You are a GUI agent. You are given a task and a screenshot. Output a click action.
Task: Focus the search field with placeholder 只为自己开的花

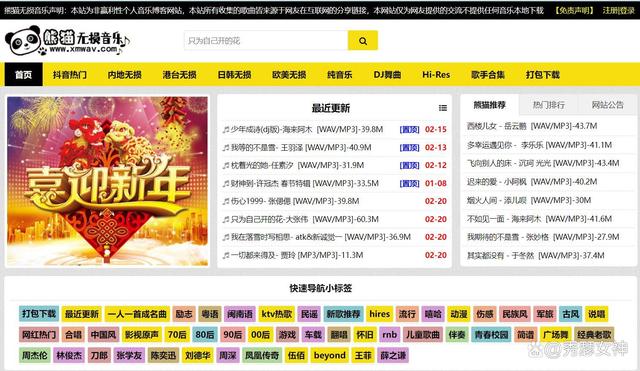tap(266, 41)
